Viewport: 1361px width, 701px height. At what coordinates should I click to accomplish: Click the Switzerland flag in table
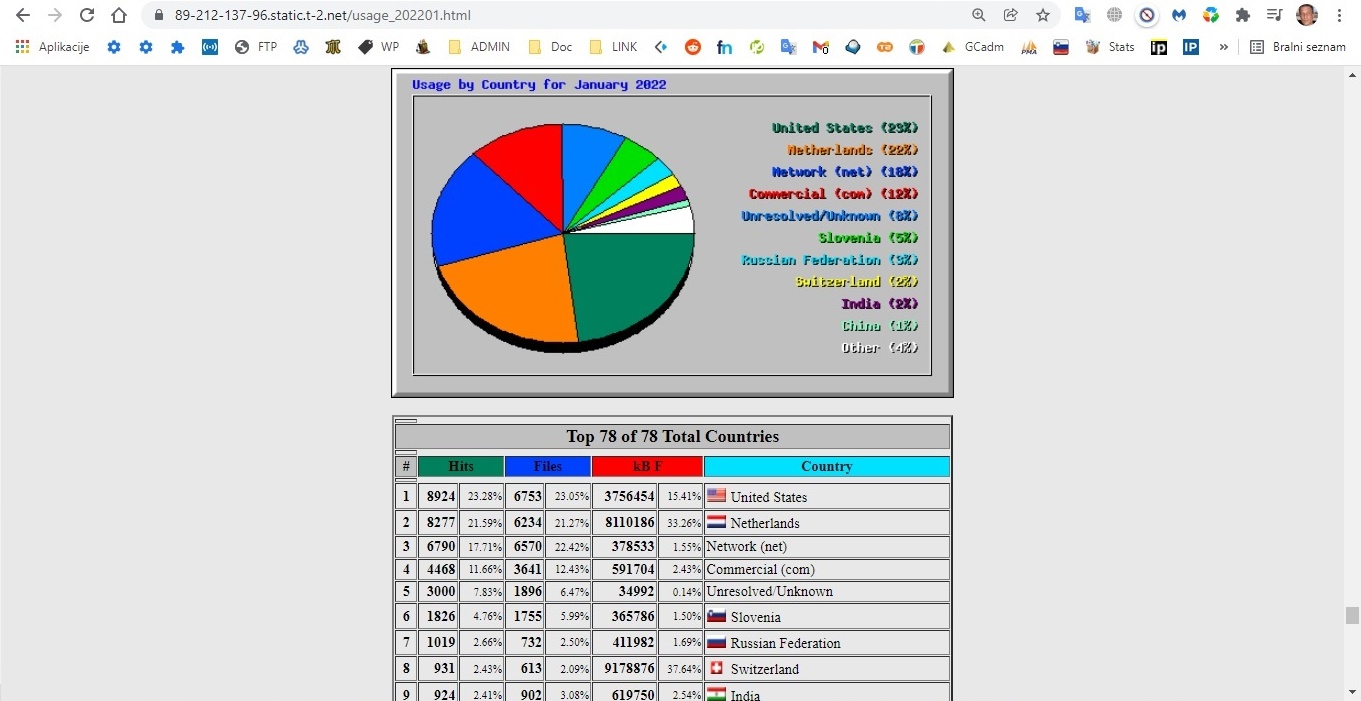716,667
